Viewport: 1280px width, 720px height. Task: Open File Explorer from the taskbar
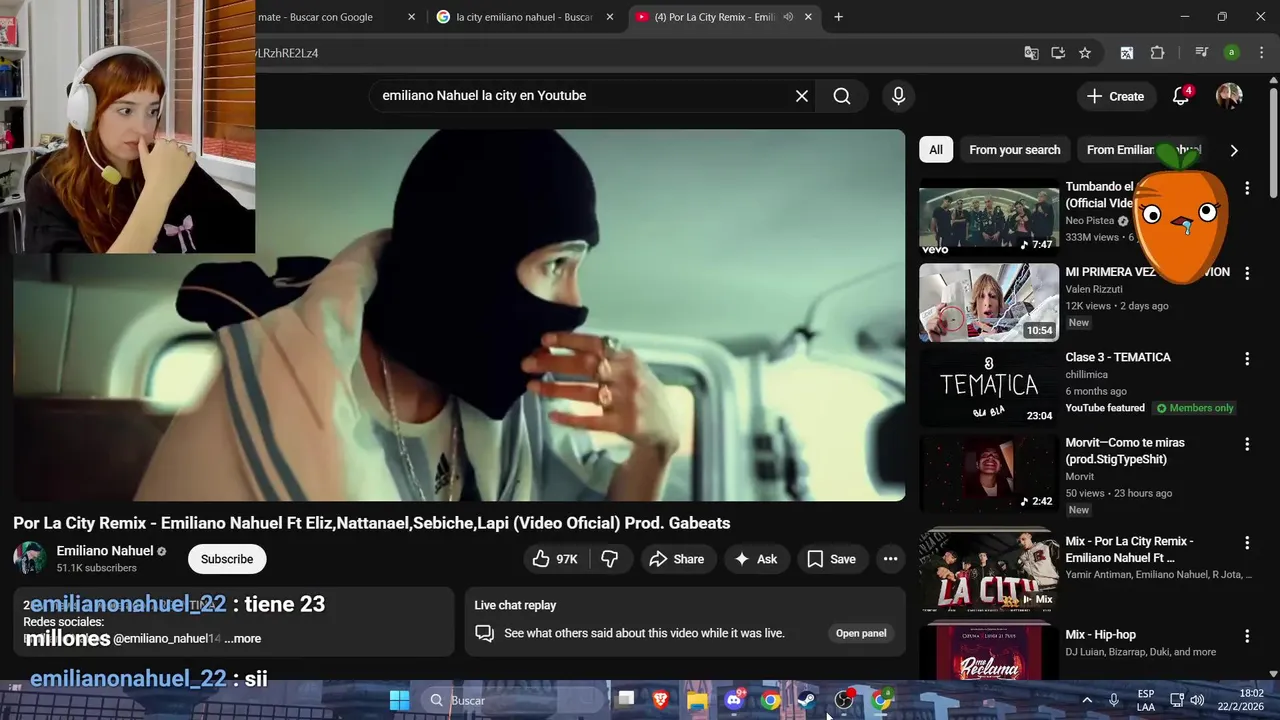(697, 700)
